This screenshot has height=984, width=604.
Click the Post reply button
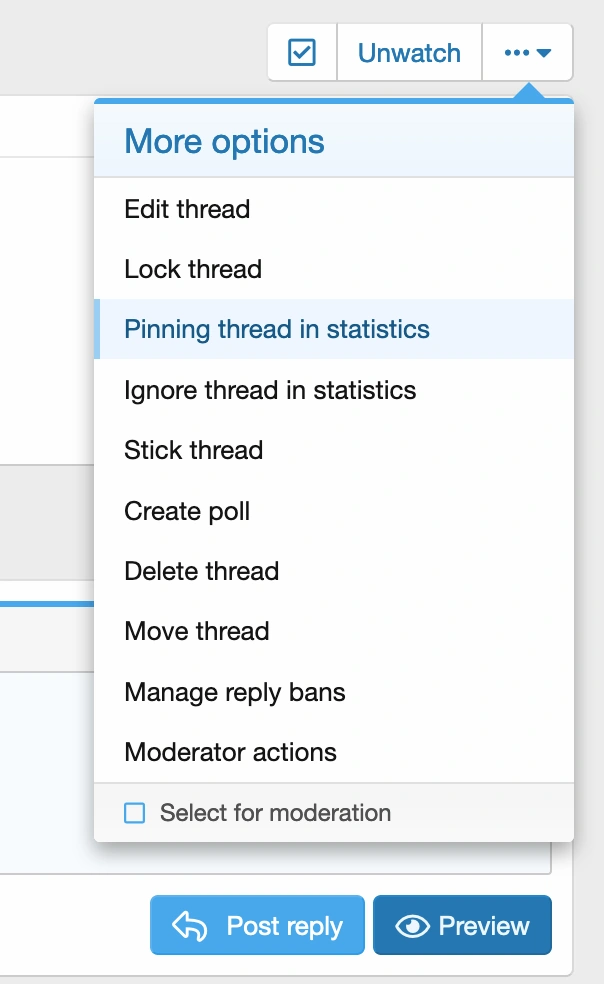258,926
